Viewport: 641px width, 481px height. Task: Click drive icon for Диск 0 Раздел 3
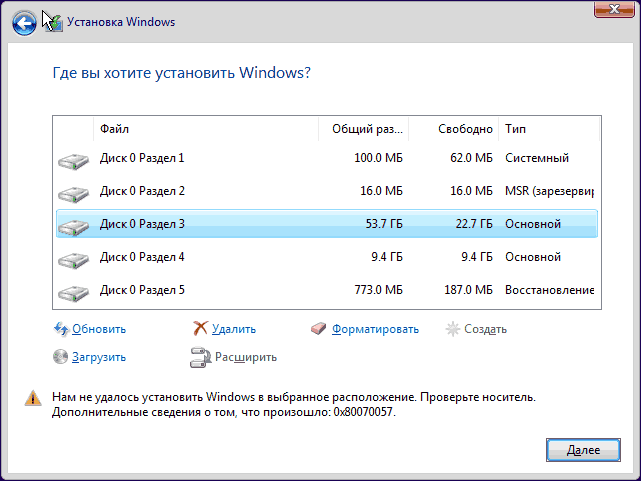pos(73,227)
